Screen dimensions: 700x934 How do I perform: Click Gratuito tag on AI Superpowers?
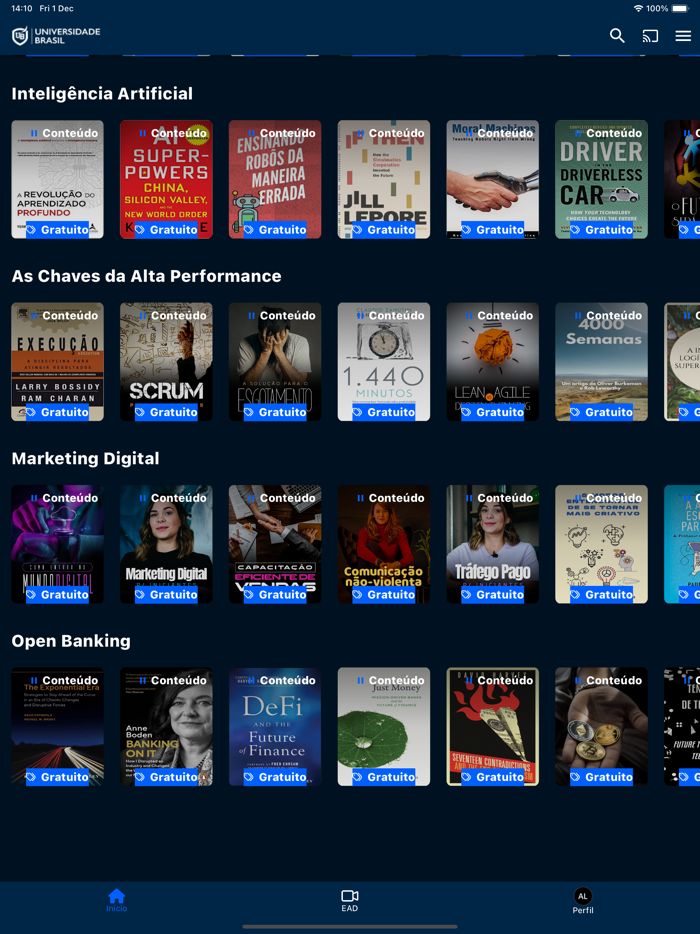click(166, 230)
